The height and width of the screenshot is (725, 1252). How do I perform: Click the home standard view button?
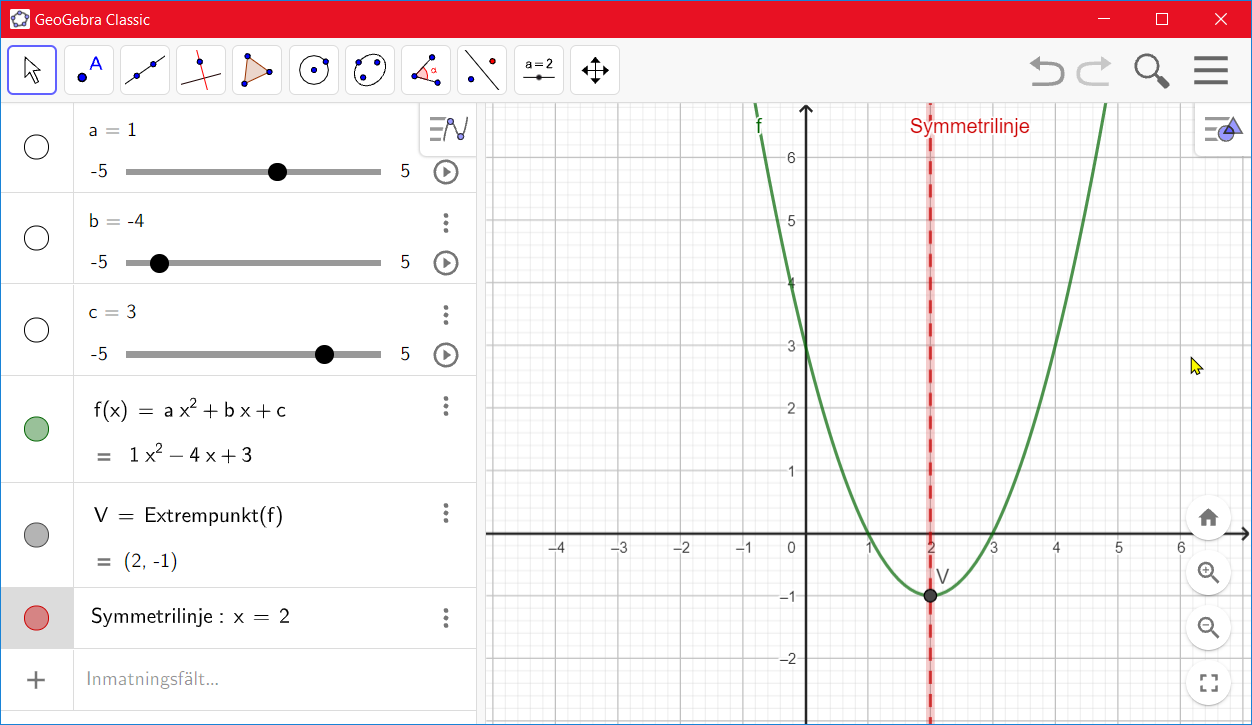1208,517
